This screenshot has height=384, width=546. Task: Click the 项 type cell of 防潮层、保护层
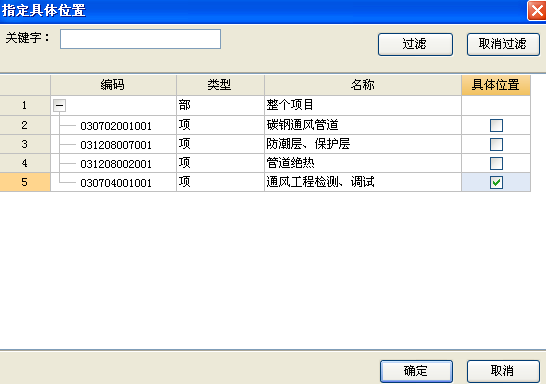(220, 144)
